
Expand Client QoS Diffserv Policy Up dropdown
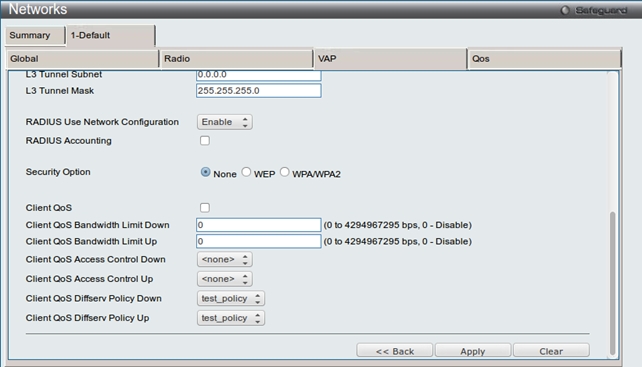pos(231,318)
